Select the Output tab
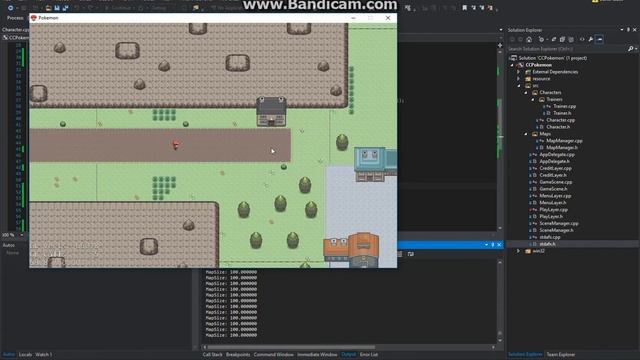This screenshot has width=640, height=360. tap(349, 355)
